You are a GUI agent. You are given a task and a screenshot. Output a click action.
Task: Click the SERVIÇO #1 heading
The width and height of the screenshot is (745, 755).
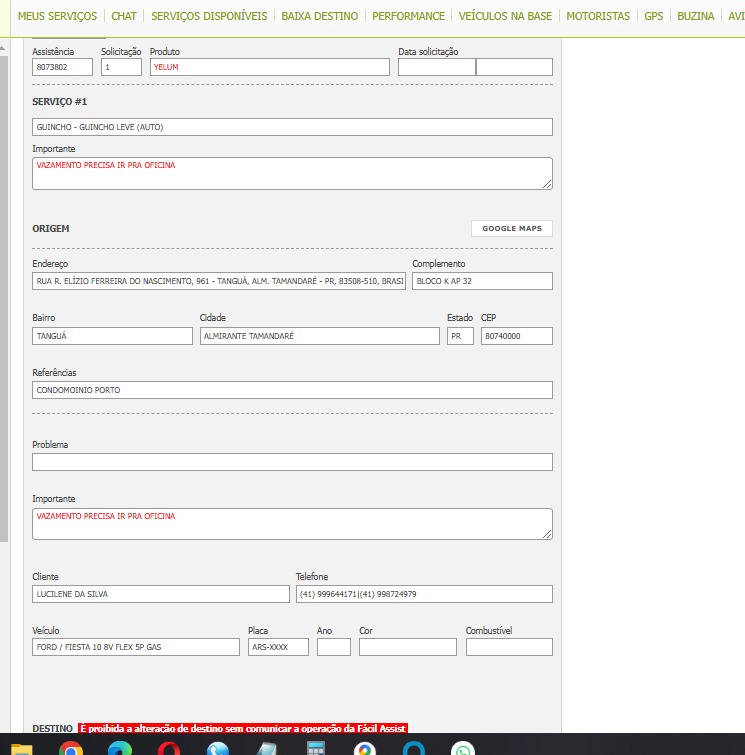[x=60, y=102]
